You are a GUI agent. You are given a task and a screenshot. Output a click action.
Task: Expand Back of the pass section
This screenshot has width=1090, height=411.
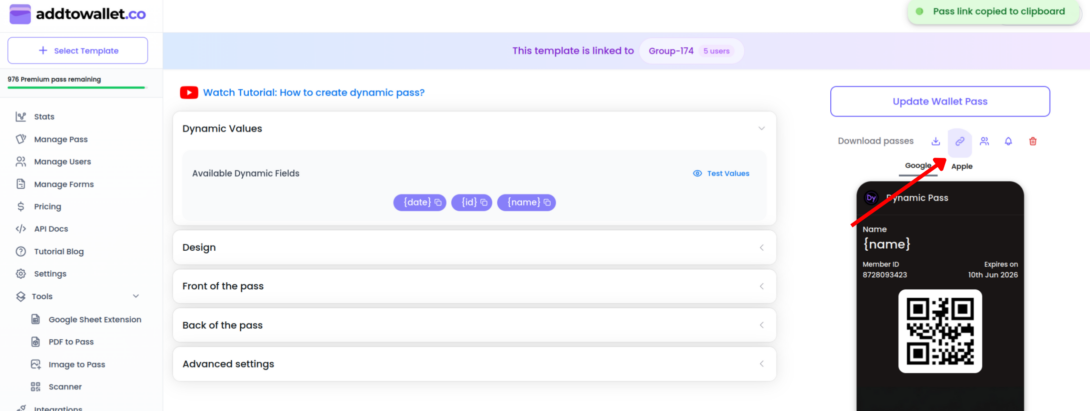474,325
